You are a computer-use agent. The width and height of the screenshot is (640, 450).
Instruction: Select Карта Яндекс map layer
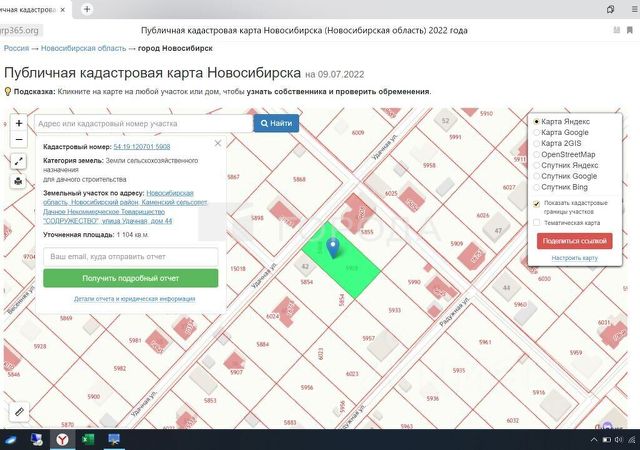[x=562, y=121]
